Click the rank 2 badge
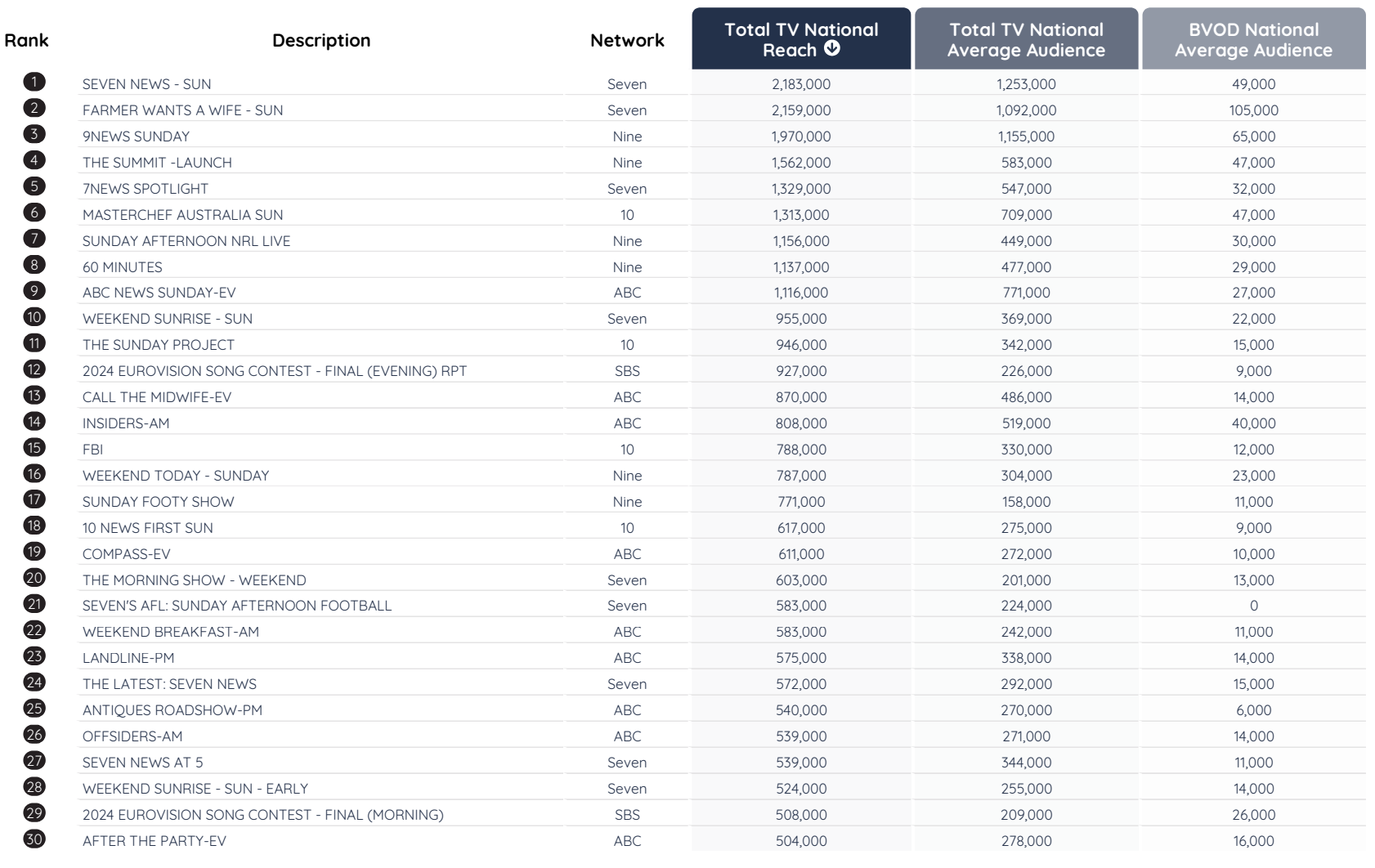 click(x=34, y=108)
